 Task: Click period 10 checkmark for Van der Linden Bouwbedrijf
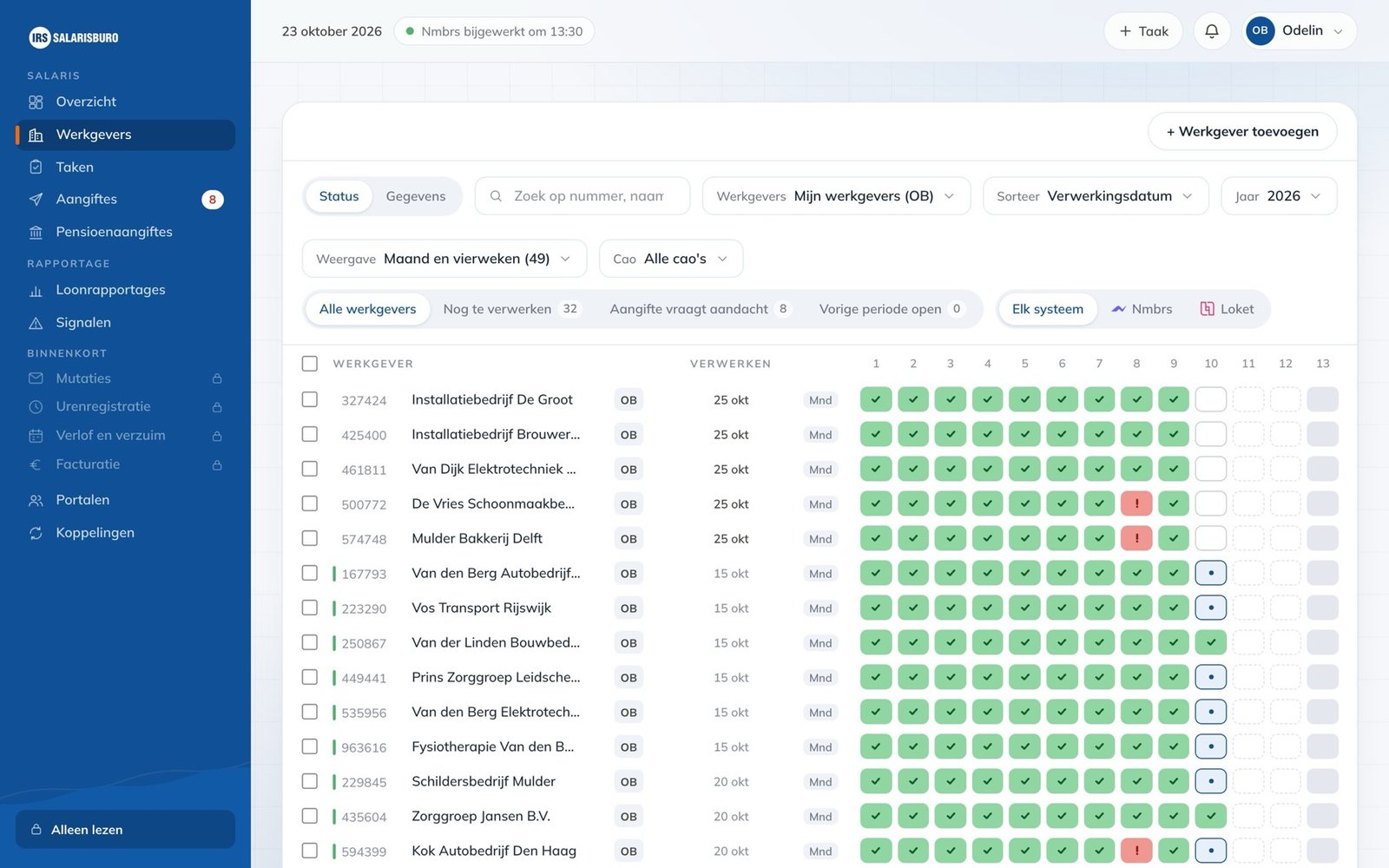pos(1211,642)
